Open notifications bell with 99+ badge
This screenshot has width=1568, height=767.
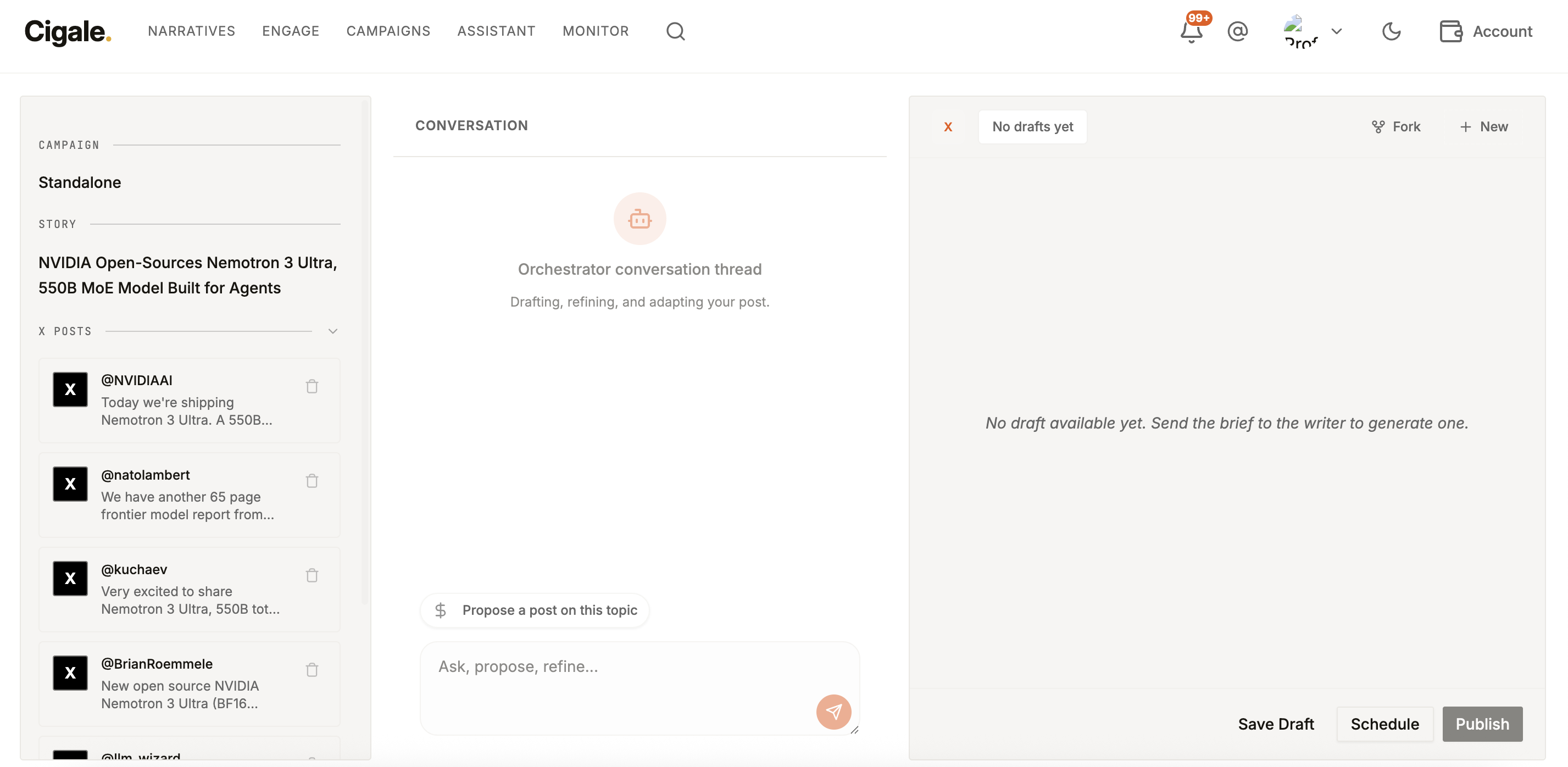(x=1192, y=30)
